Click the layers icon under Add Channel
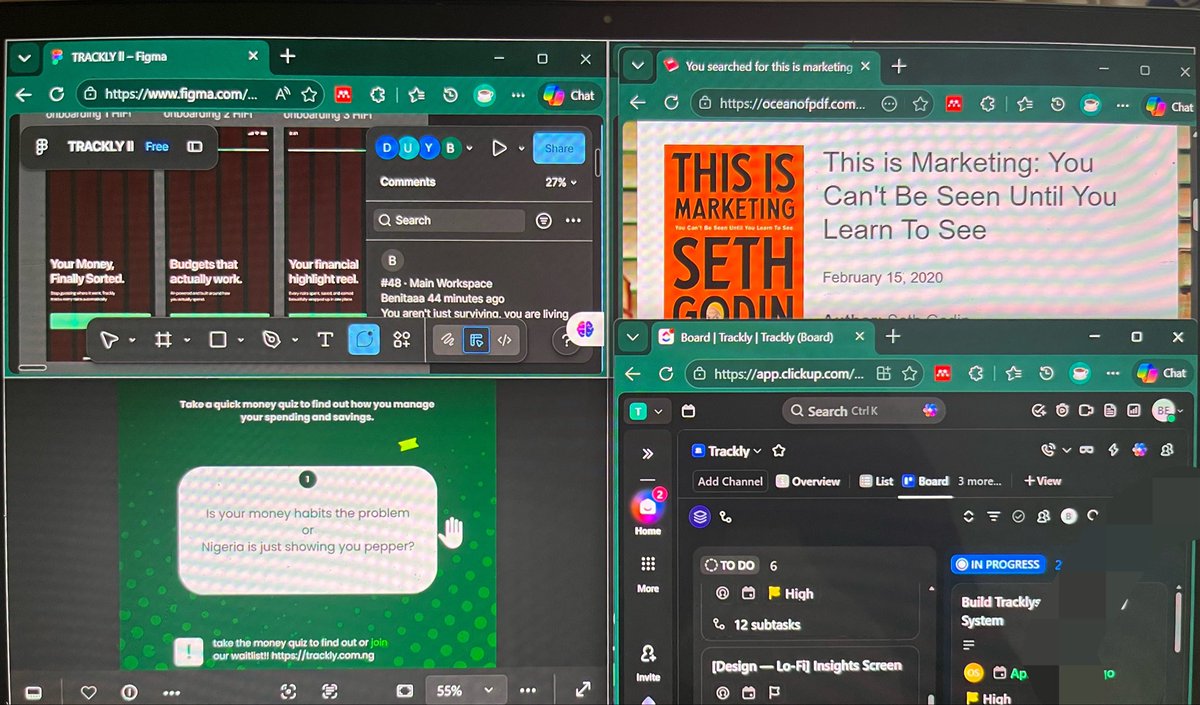The height and width of the screenshot is (705, 1200). point(699,516)
